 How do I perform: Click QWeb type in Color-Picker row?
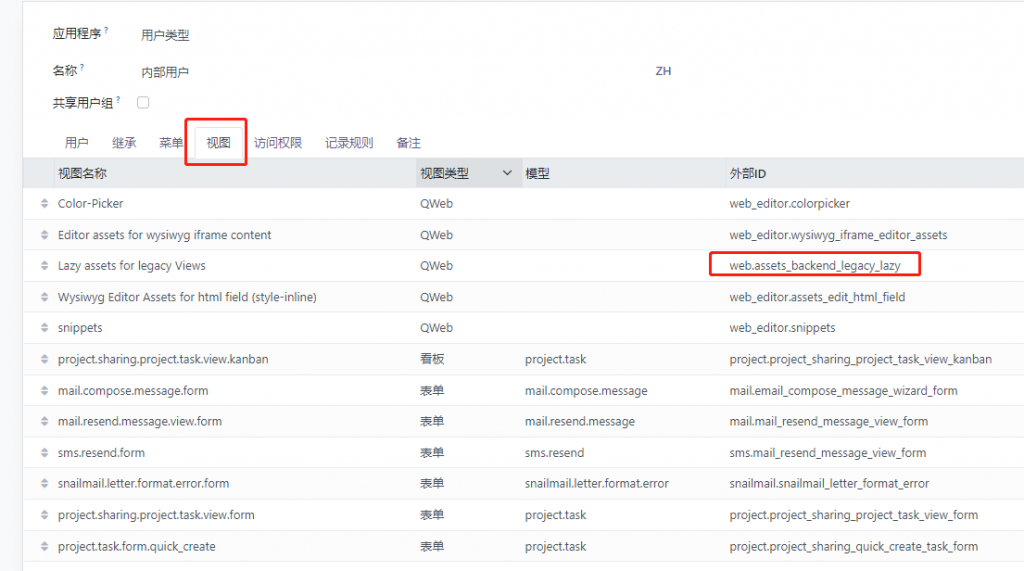coord(436,203)
